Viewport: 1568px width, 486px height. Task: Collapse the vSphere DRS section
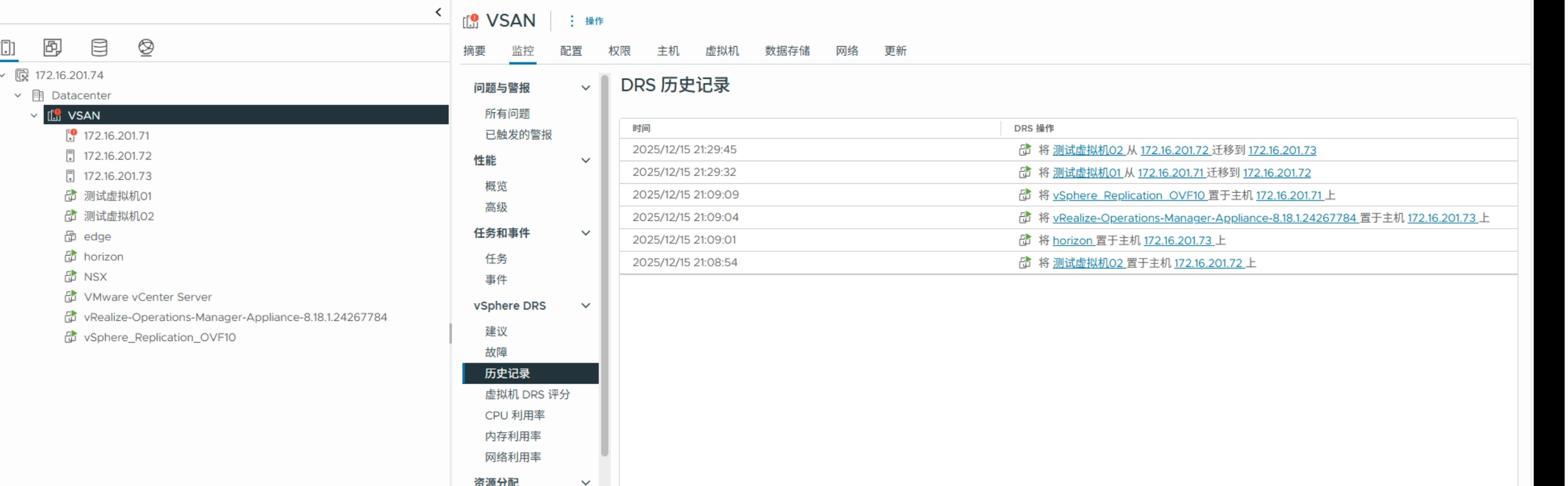coord(586,305)
